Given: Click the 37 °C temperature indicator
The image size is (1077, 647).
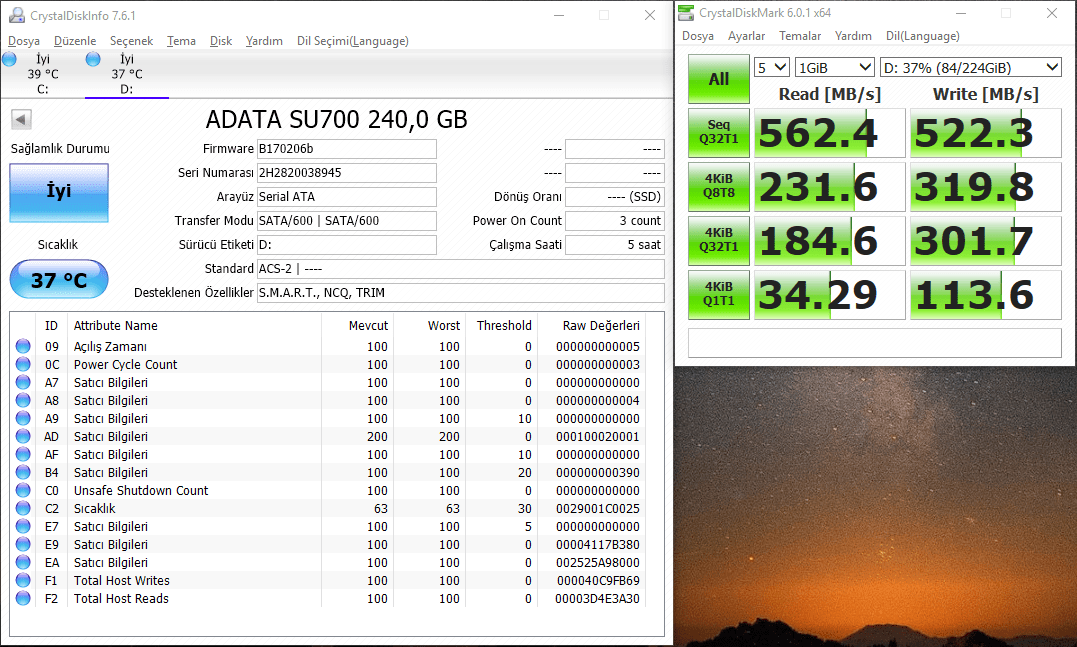Looking at the screenshot, I should [59, 280].
